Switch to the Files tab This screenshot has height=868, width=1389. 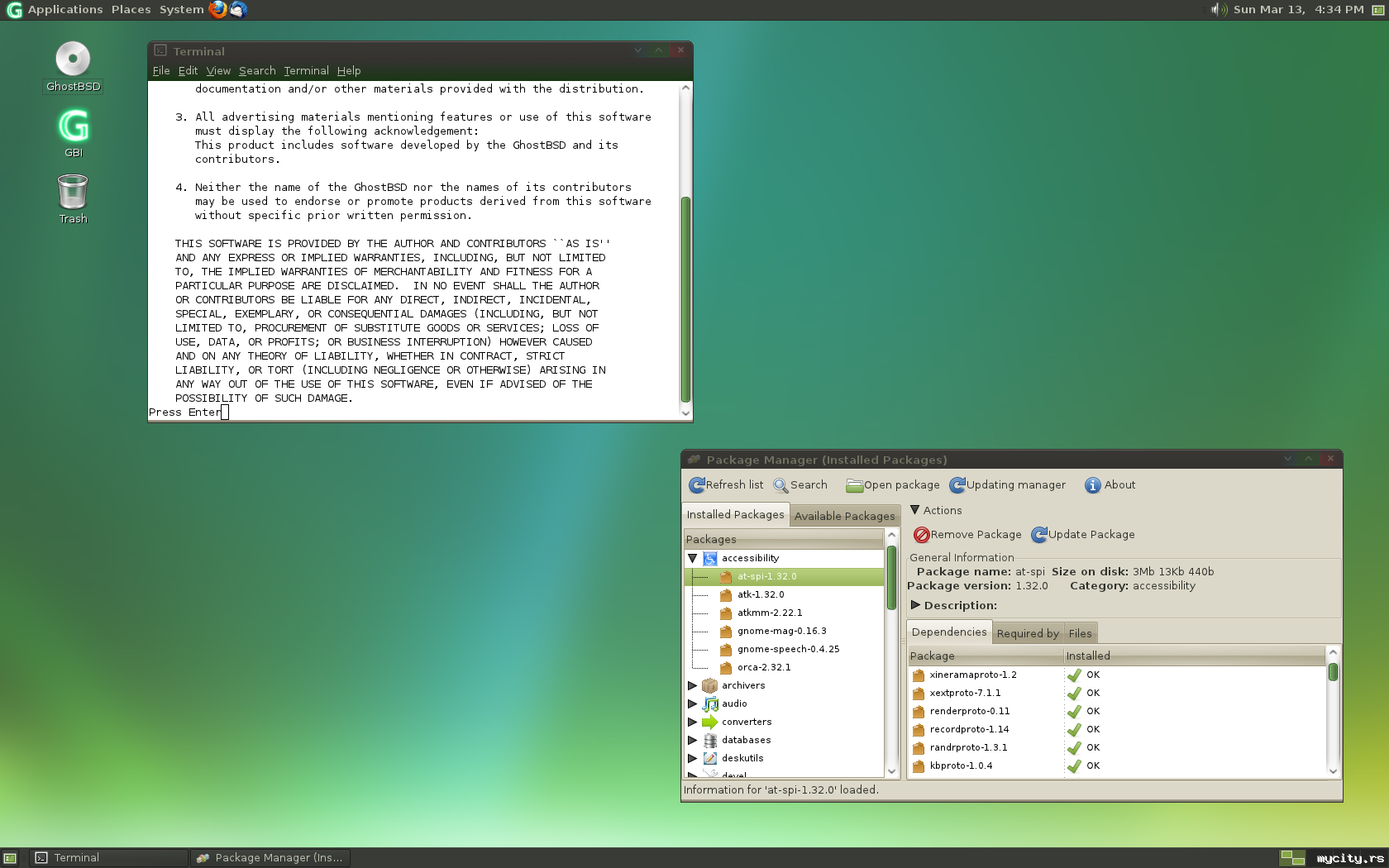coord(1080,633)
